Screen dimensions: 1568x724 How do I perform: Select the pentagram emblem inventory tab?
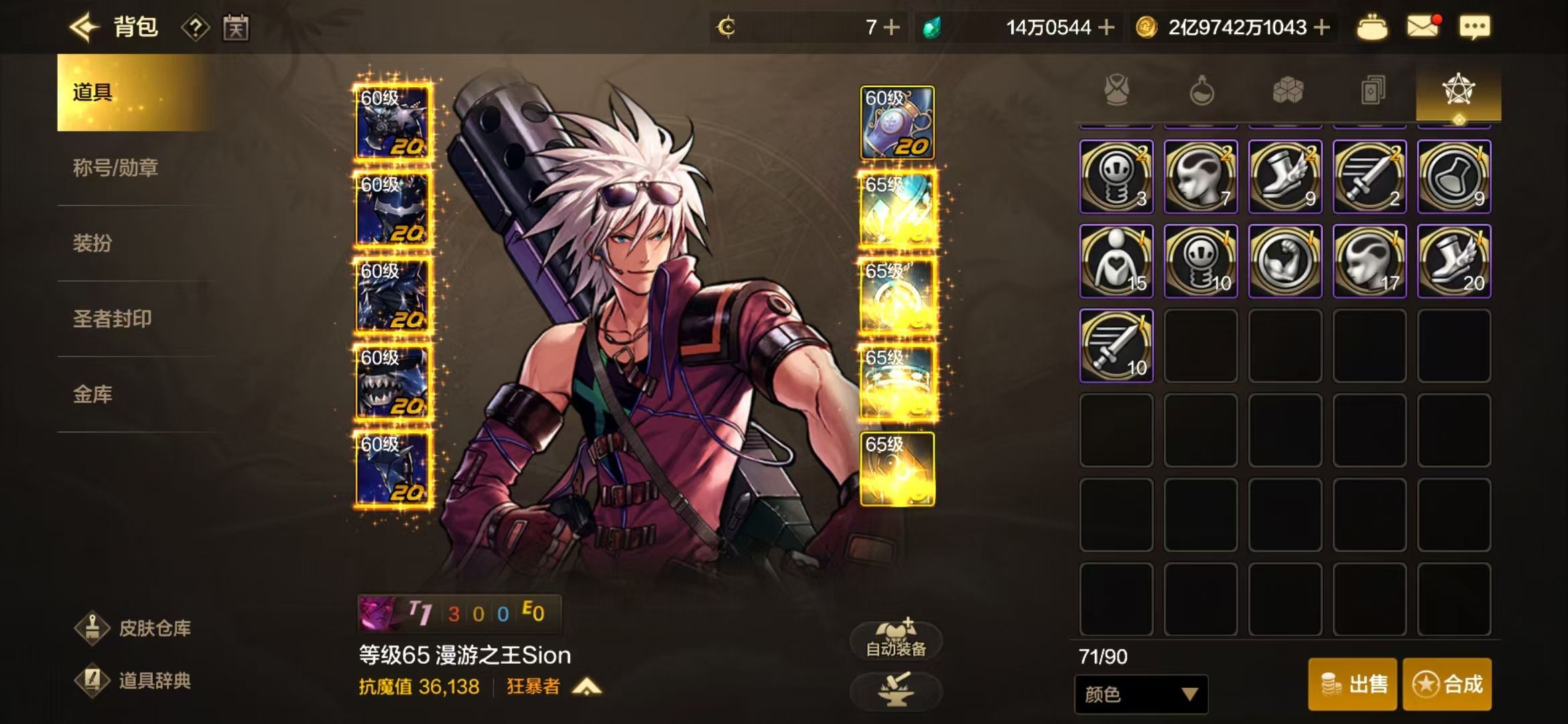[x=1459, y=90]
